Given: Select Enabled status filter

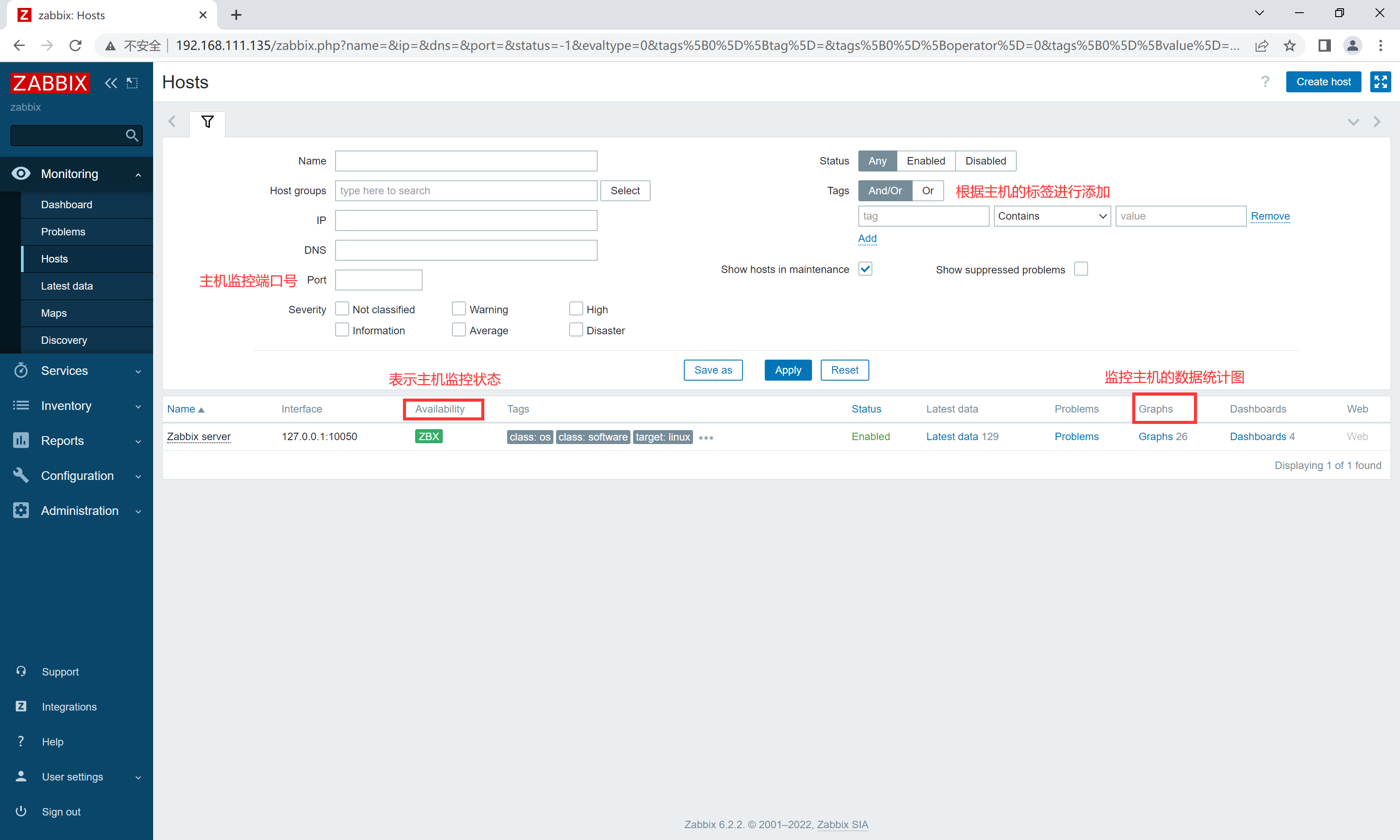Looking at the screenshot, I should [x=926, y=161].
